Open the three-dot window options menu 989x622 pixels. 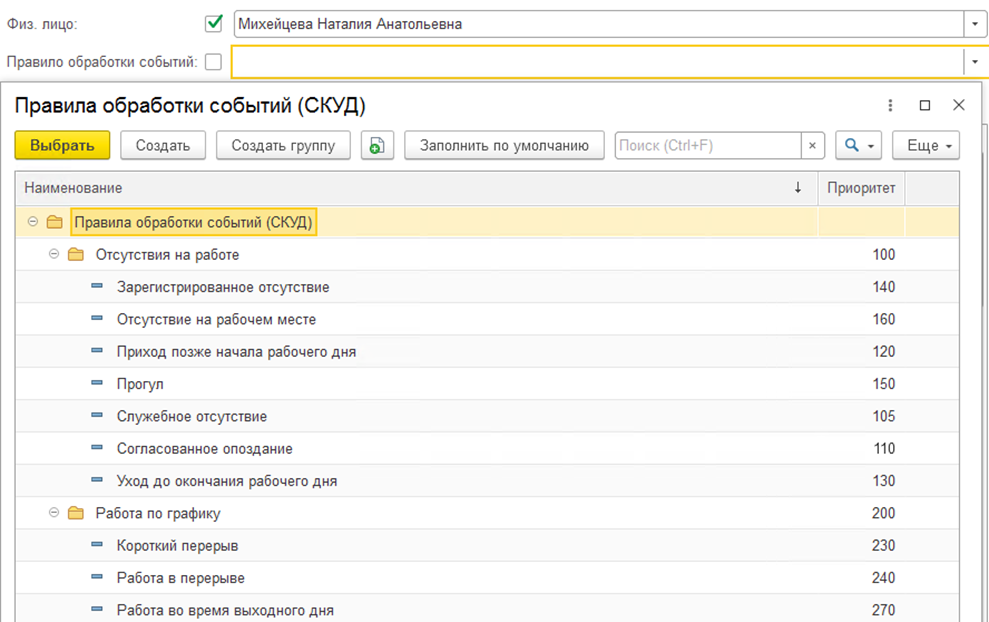(x=891, y=105)
